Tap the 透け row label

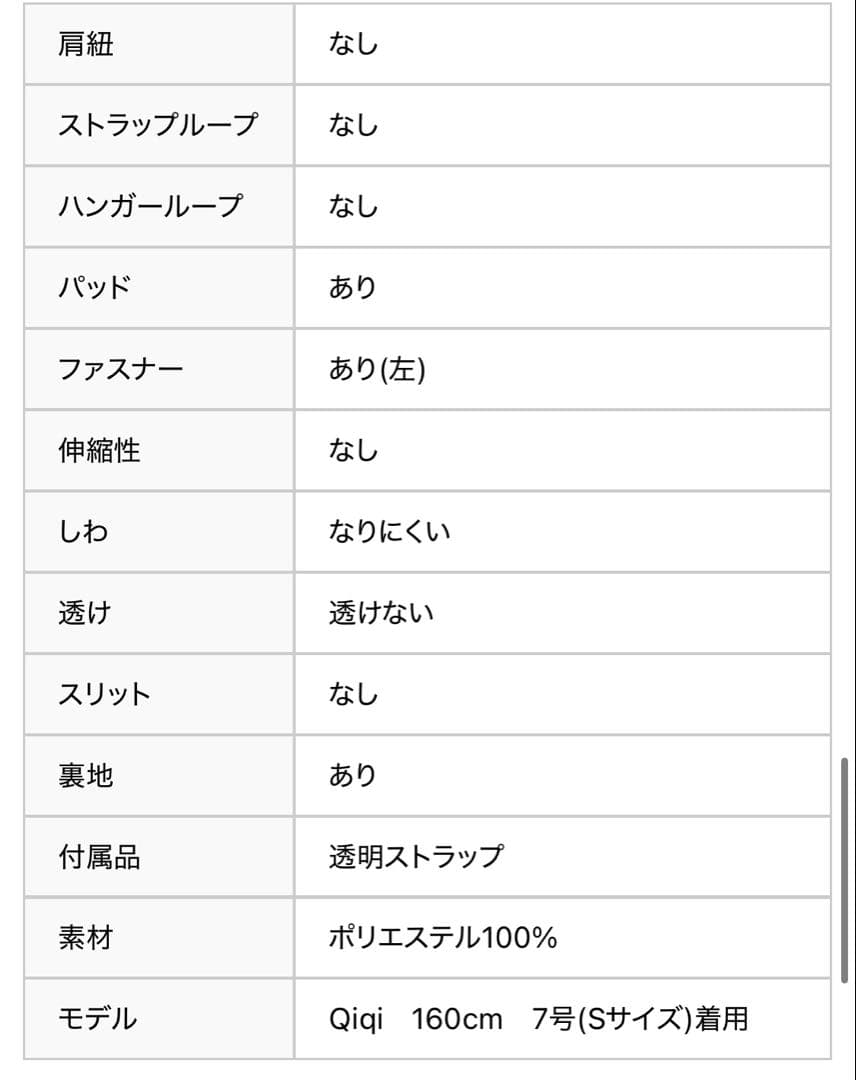point(84,613)
